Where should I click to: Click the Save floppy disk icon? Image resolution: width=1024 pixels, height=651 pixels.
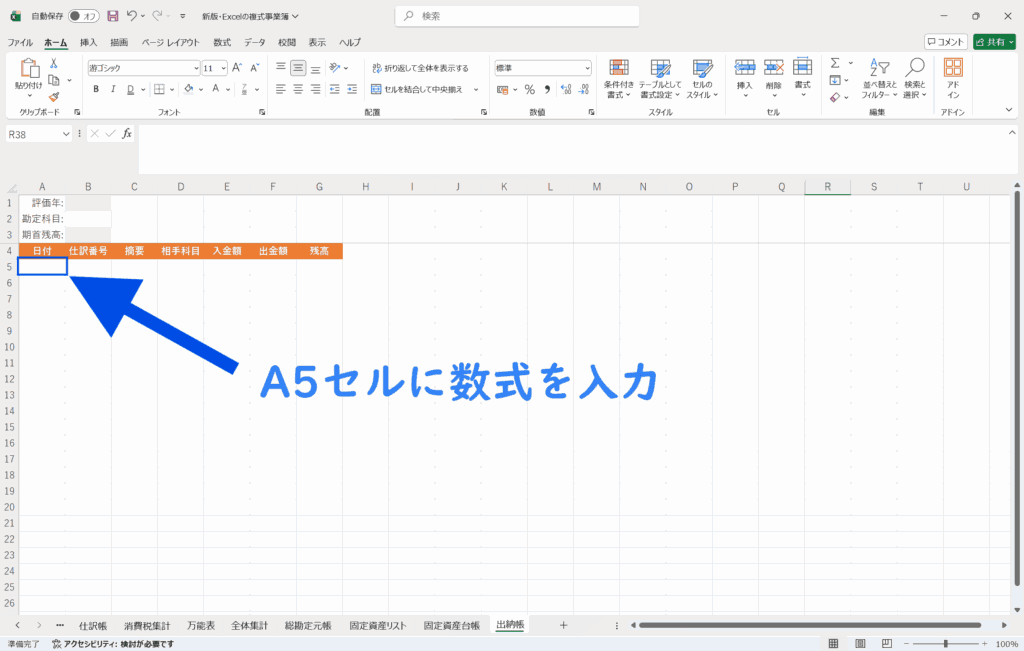click(x=112, y=16)
